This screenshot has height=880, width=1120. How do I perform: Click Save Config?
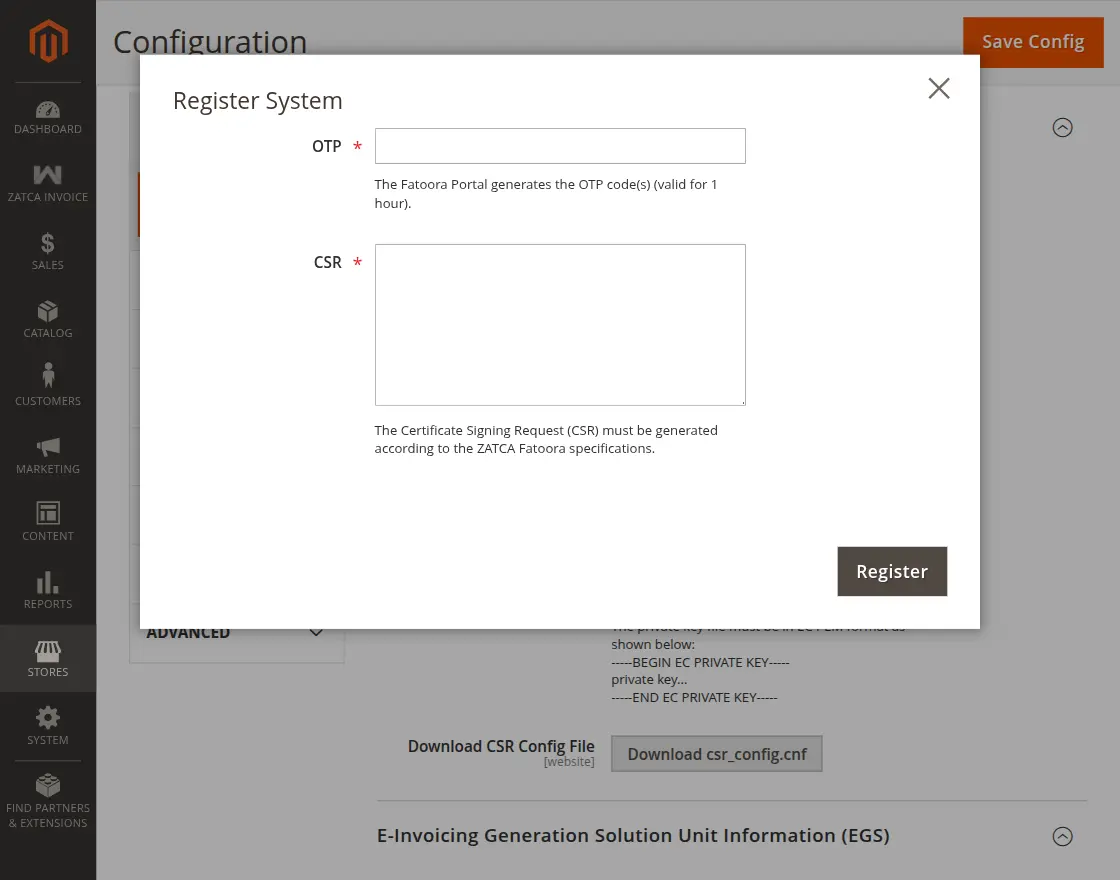click(x=1033, y=42)
